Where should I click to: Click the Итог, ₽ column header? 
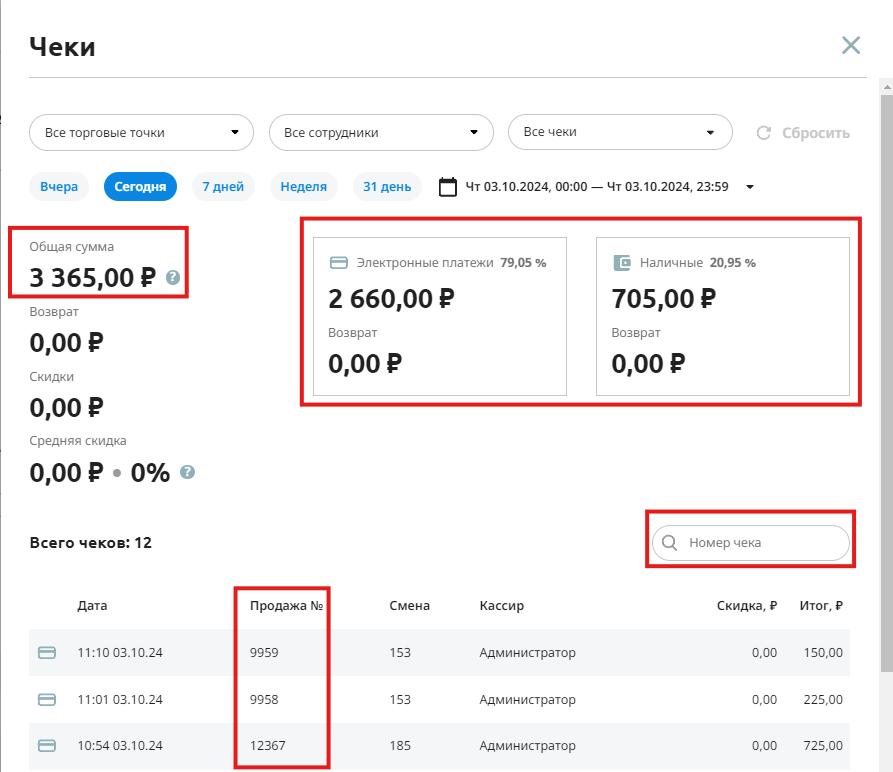click(821, 605)
